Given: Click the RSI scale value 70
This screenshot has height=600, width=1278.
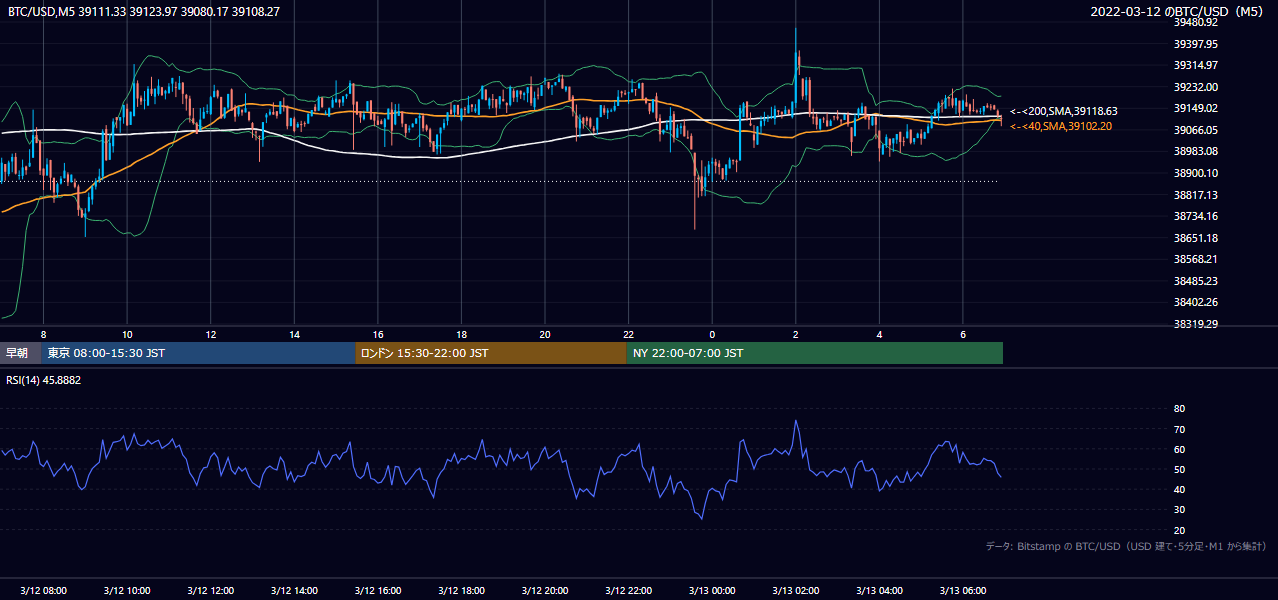Looking at the screenshot, I should point(1179,429).
